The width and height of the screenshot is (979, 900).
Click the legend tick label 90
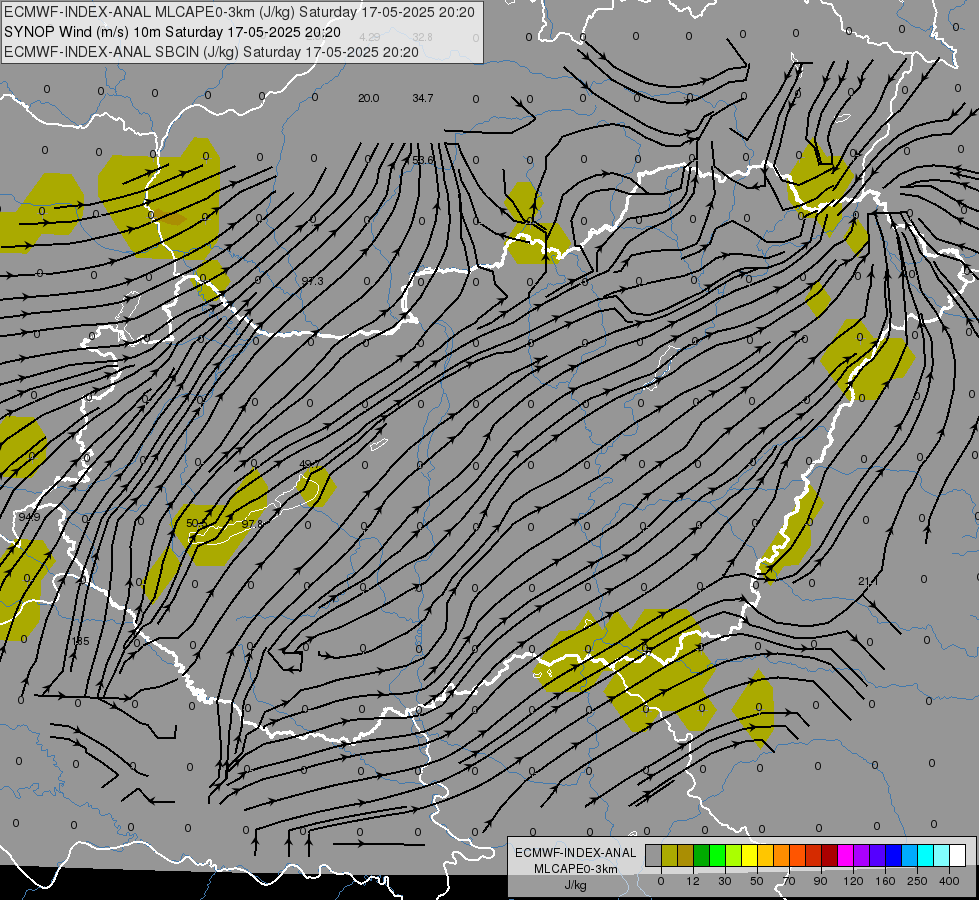tap(821, 881)
